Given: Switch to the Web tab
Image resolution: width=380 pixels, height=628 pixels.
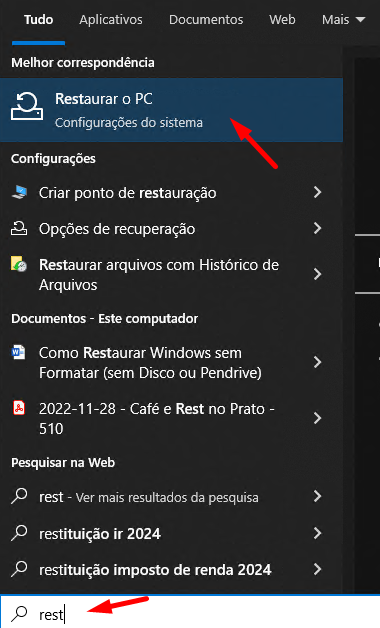Looking at the screenshot, I should [x=282, y=20].
